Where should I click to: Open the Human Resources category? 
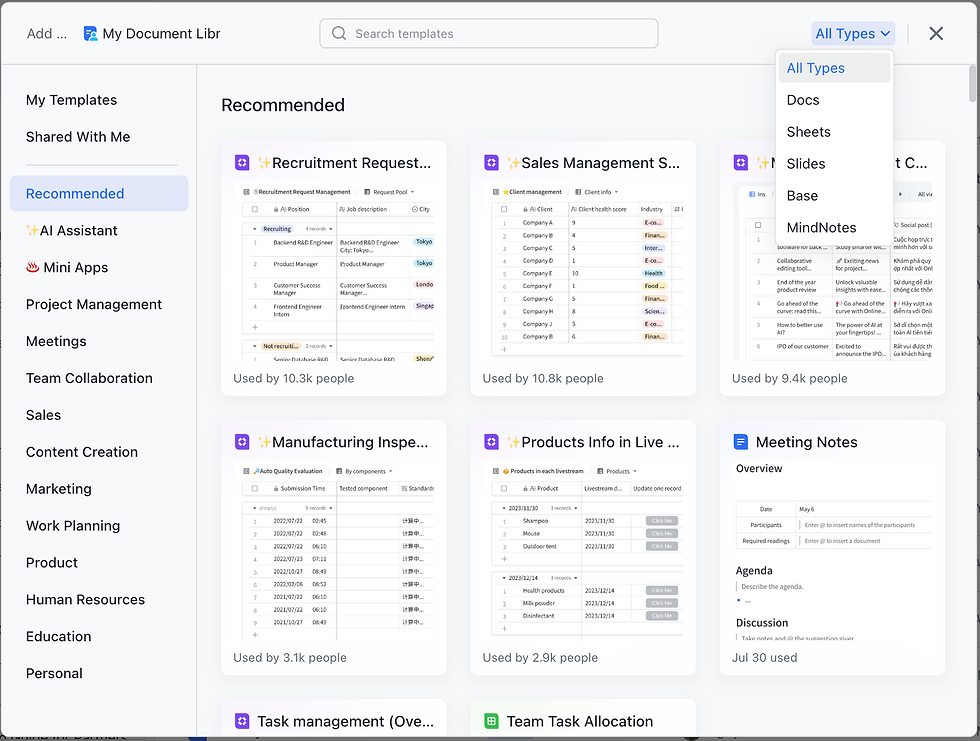coord(99,599)
